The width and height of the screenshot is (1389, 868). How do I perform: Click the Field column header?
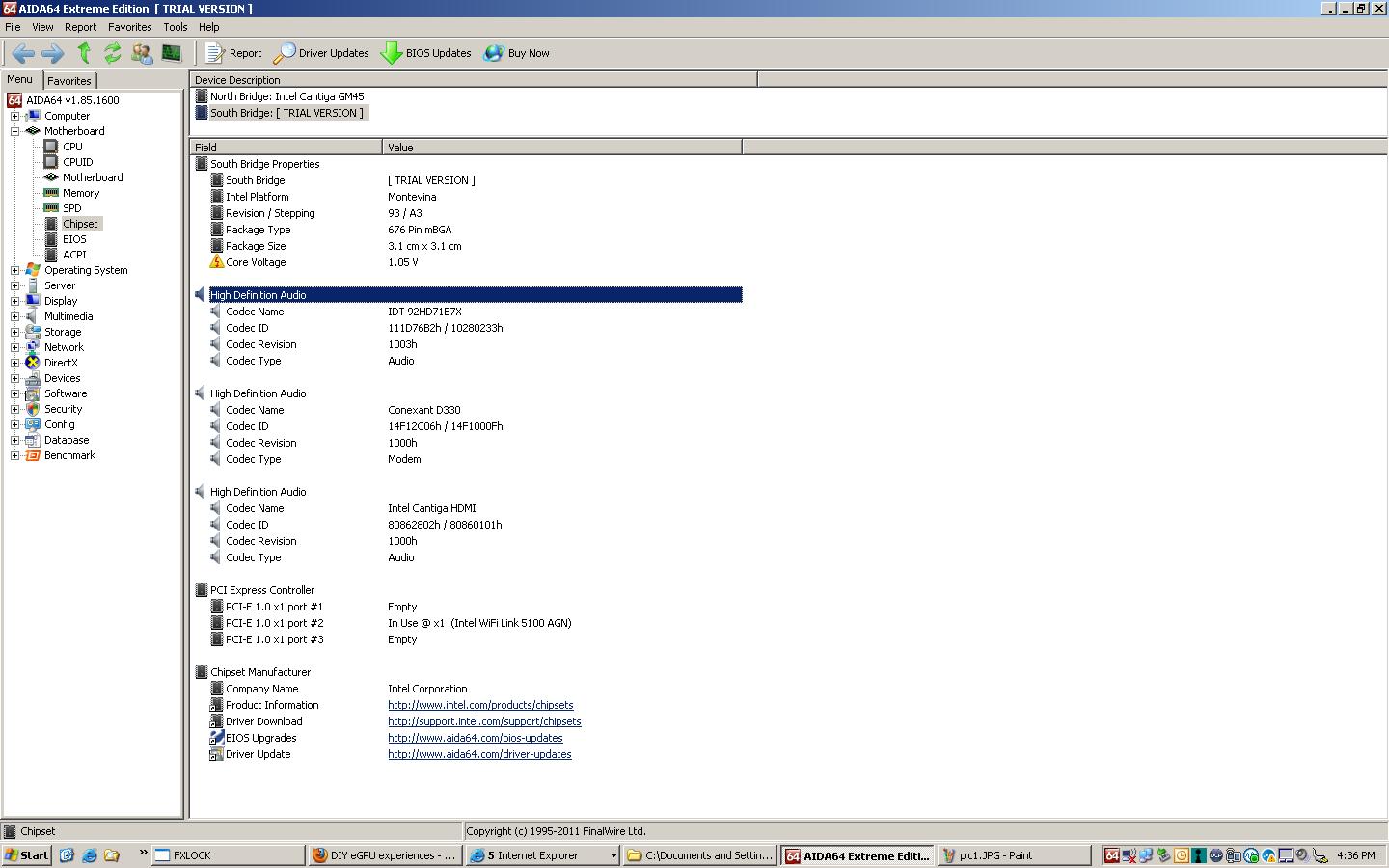coord(286,148)
